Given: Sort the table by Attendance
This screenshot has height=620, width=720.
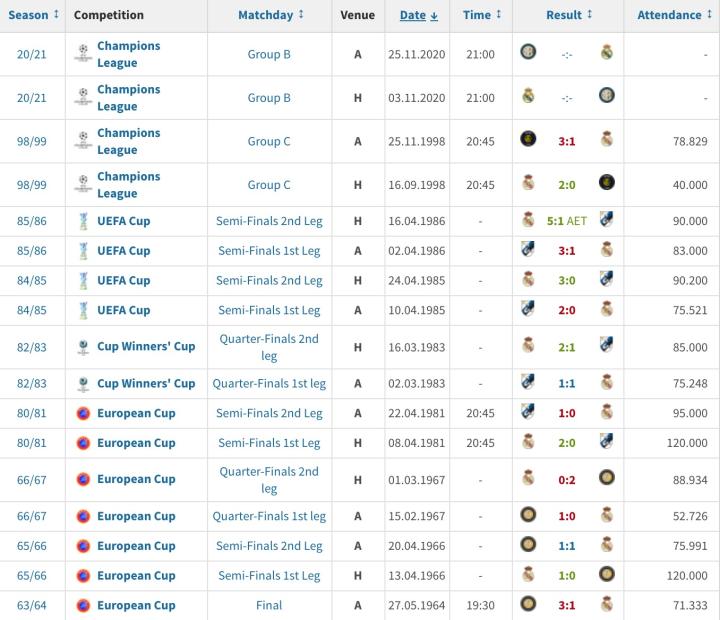Looking at the screenshot, I should 675,15.
